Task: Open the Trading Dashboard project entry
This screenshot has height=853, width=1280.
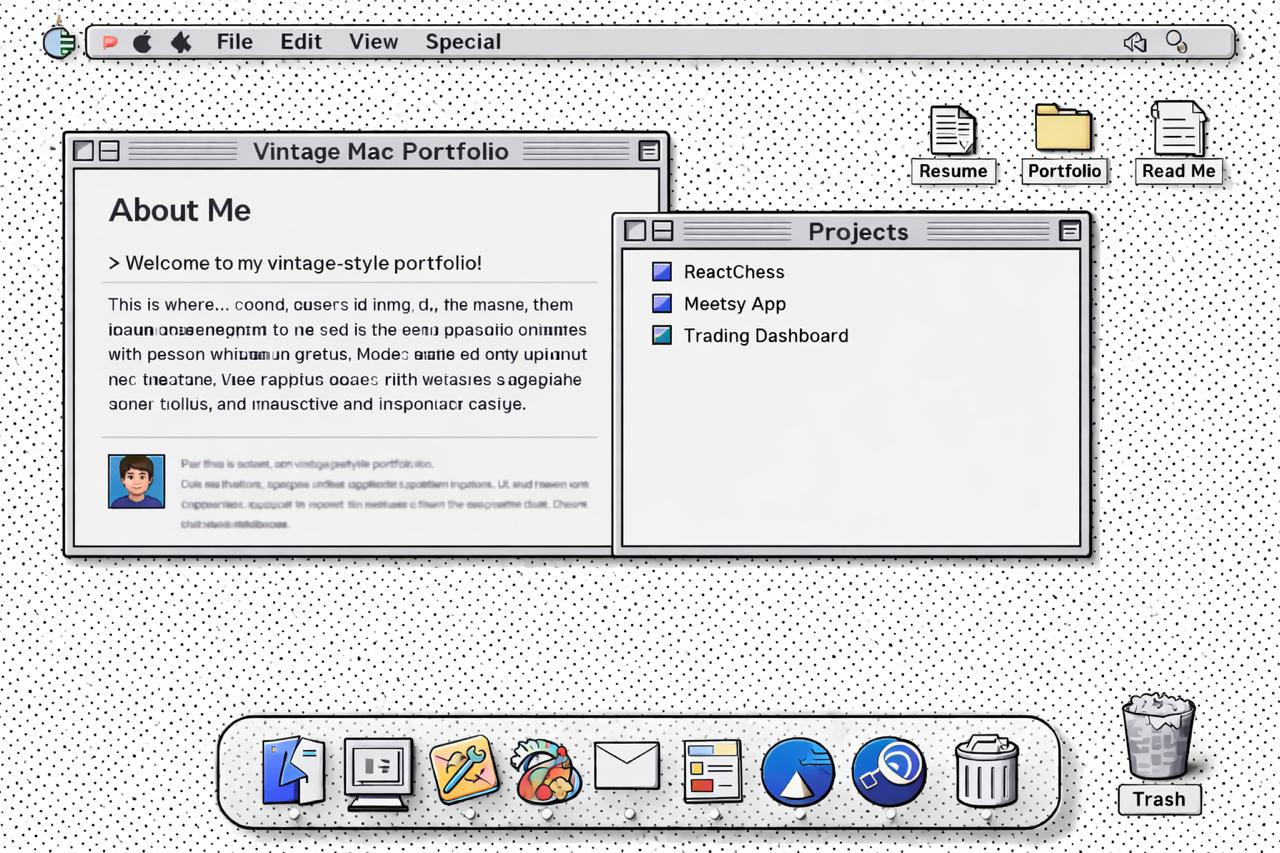Action: pyautogui.click(x=765, y=336)
